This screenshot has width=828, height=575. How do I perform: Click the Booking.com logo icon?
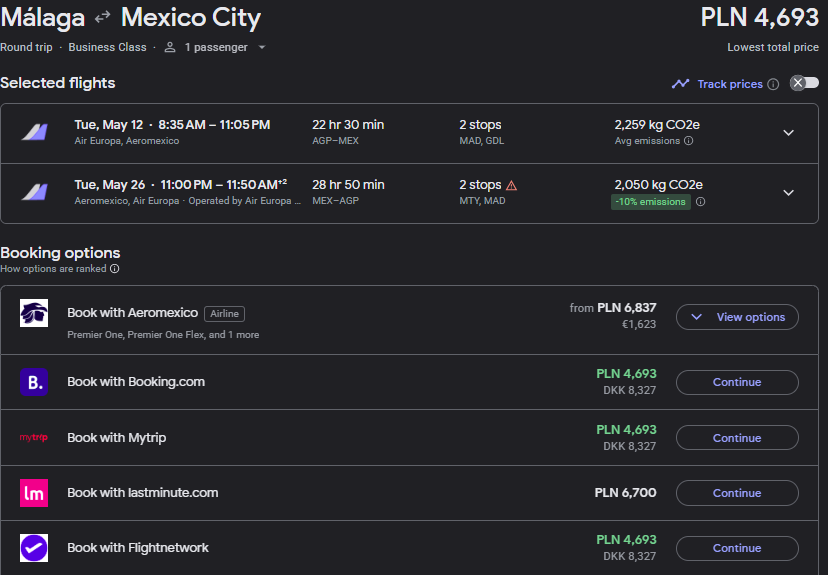(34, 382)
